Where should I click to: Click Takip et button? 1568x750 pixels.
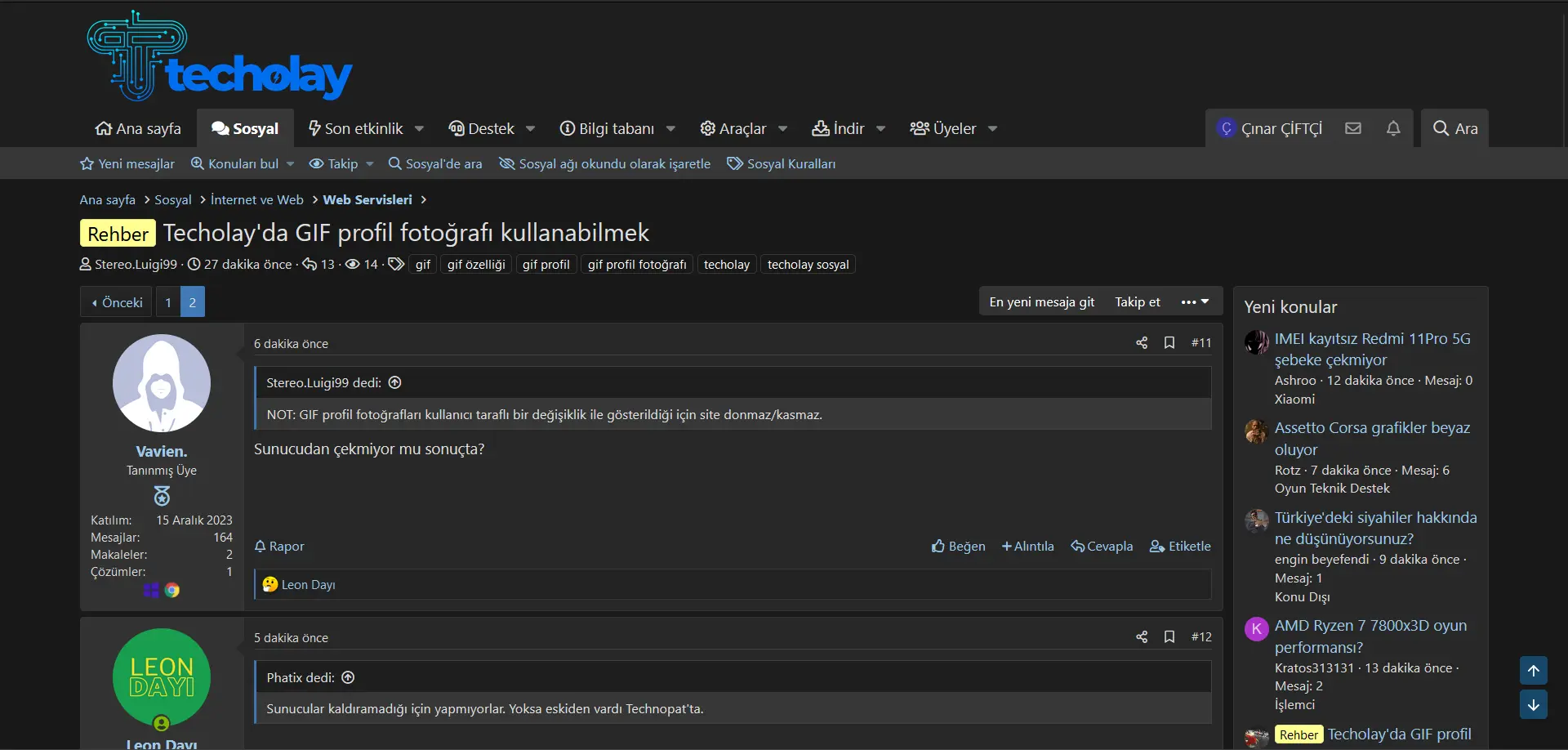(x=1138, y=301)
